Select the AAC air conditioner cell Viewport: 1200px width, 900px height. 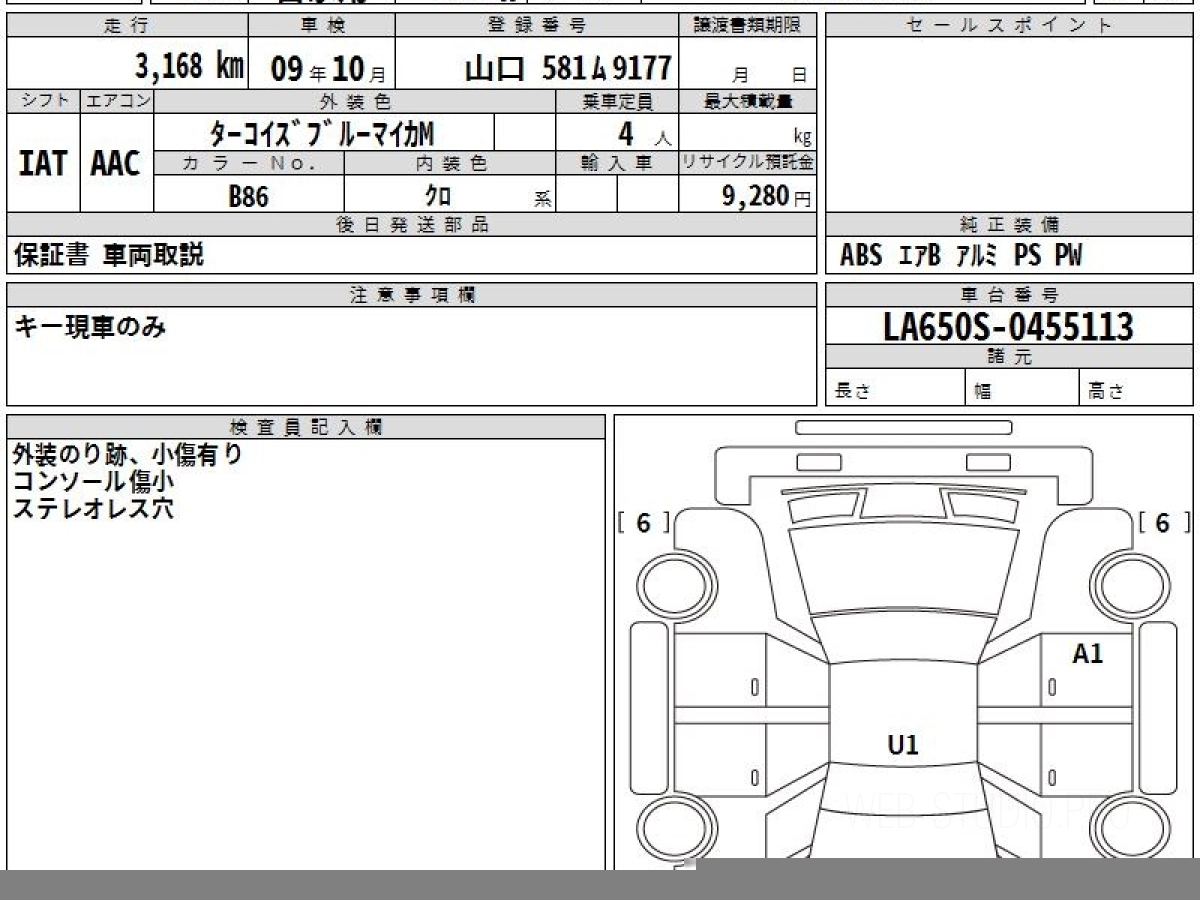(116, 164)
